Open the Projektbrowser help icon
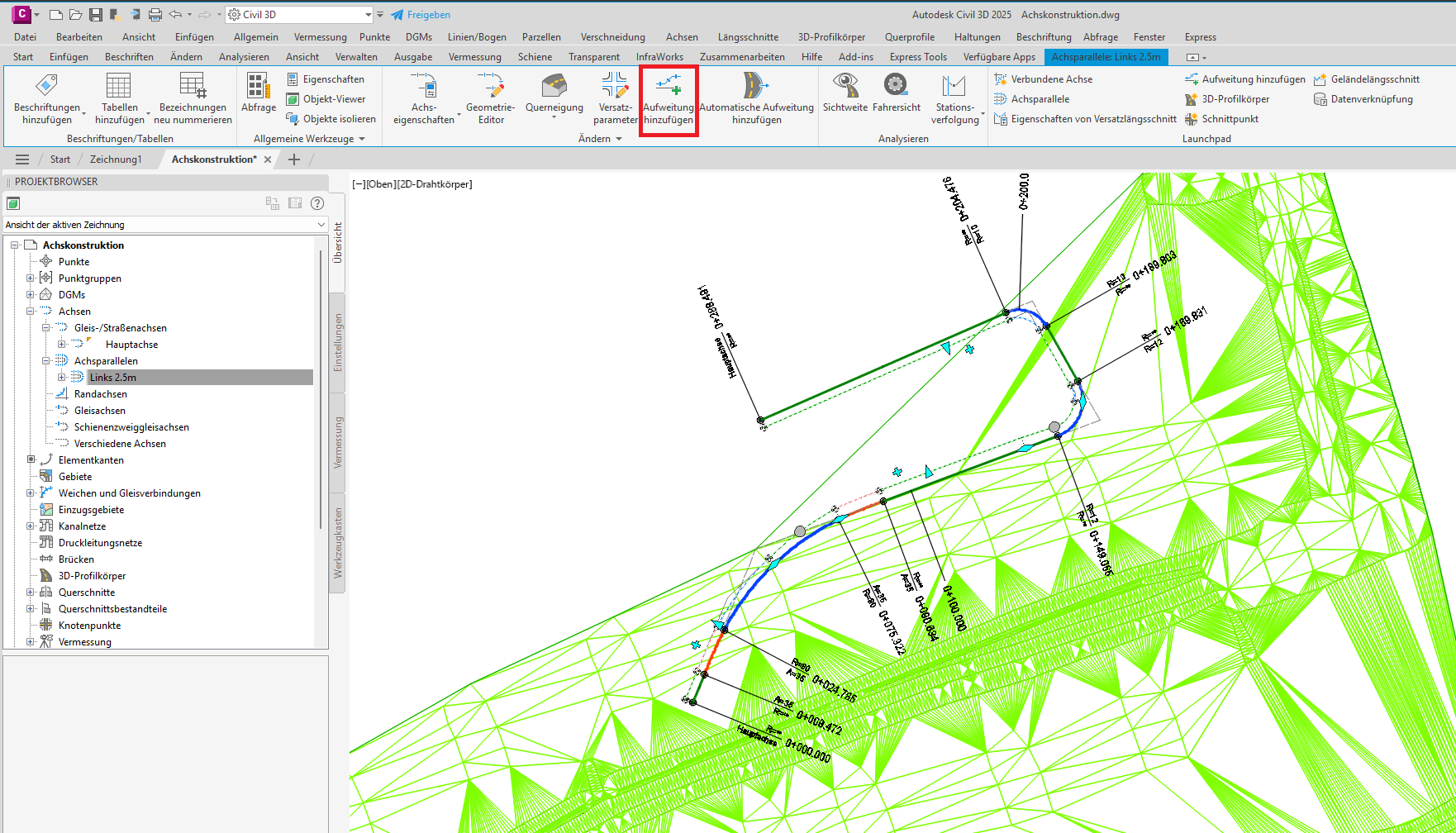The width and height of the screenshot is (1456, 833). pos(317,203)
